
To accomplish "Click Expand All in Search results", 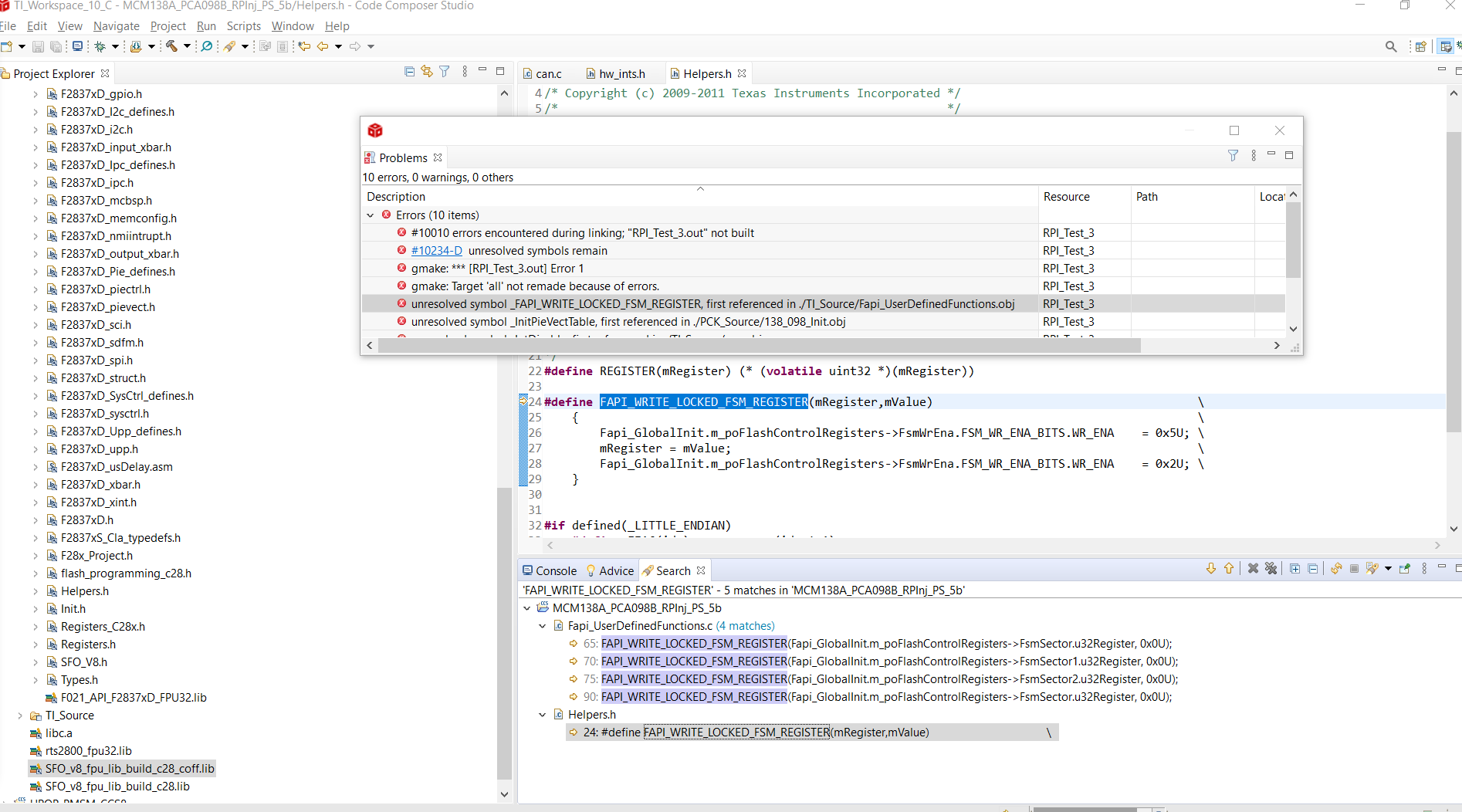I will (x=1294, y=569).
